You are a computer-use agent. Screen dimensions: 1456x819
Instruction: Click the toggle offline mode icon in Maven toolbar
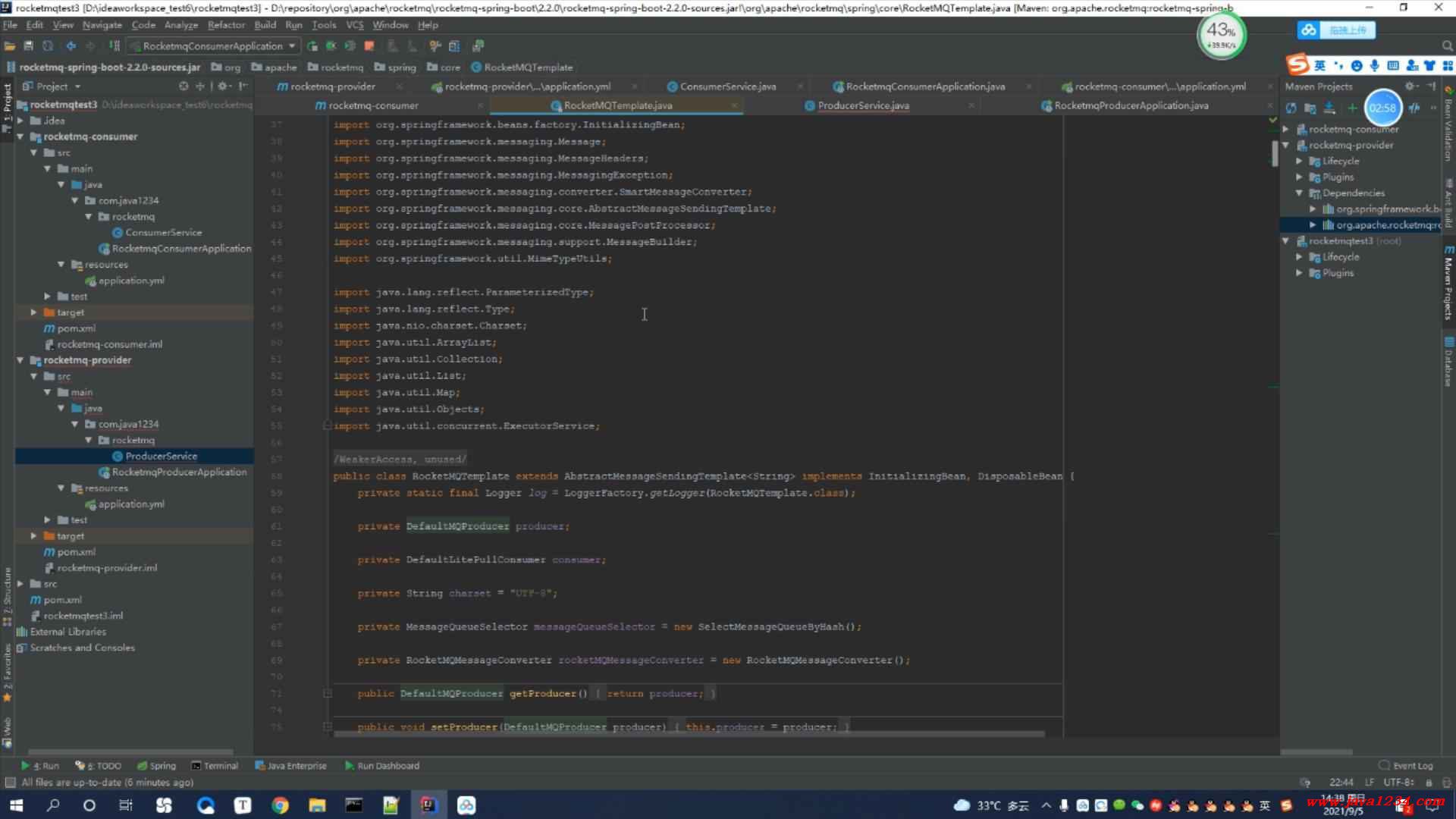click(x=1415, y=108)
